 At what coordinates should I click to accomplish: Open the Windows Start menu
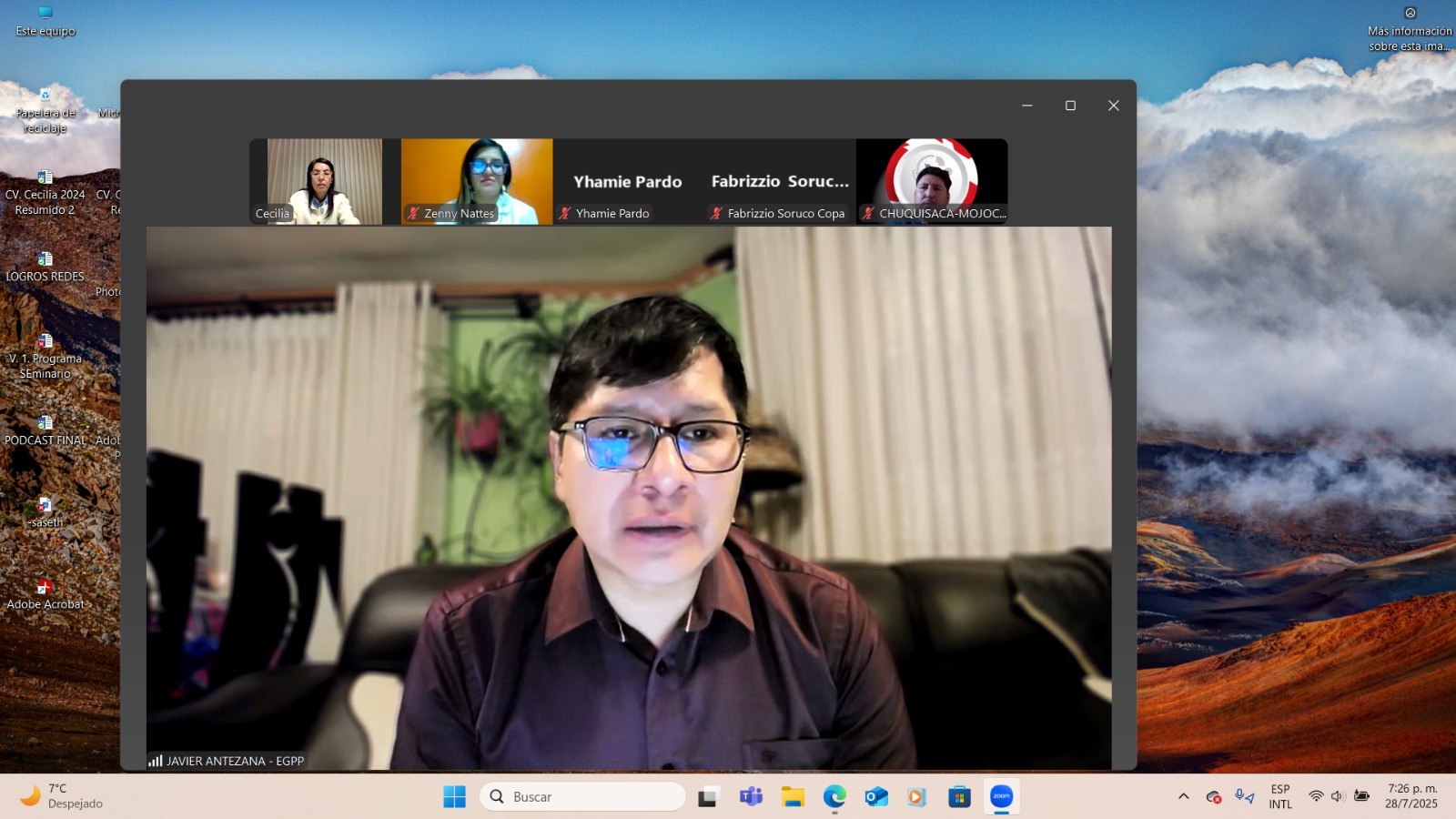point(454,797)
